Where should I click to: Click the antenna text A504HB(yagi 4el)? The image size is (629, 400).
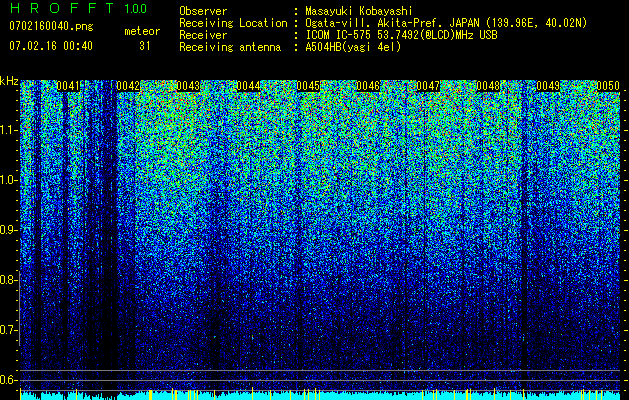point(353,47)
